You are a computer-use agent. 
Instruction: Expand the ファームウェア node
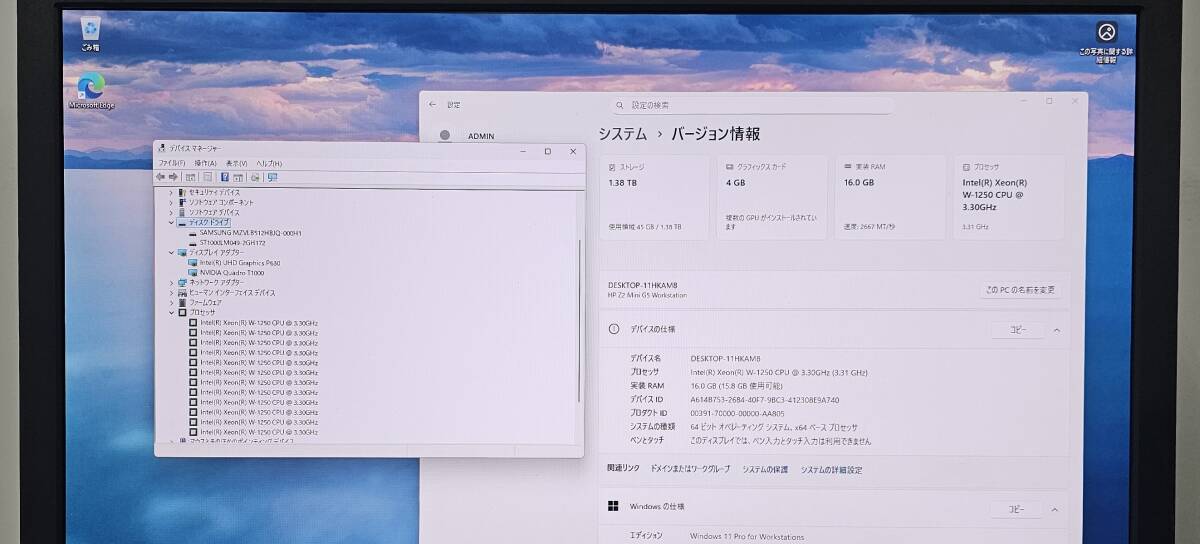pyautogui.click(x=171, y=302)
